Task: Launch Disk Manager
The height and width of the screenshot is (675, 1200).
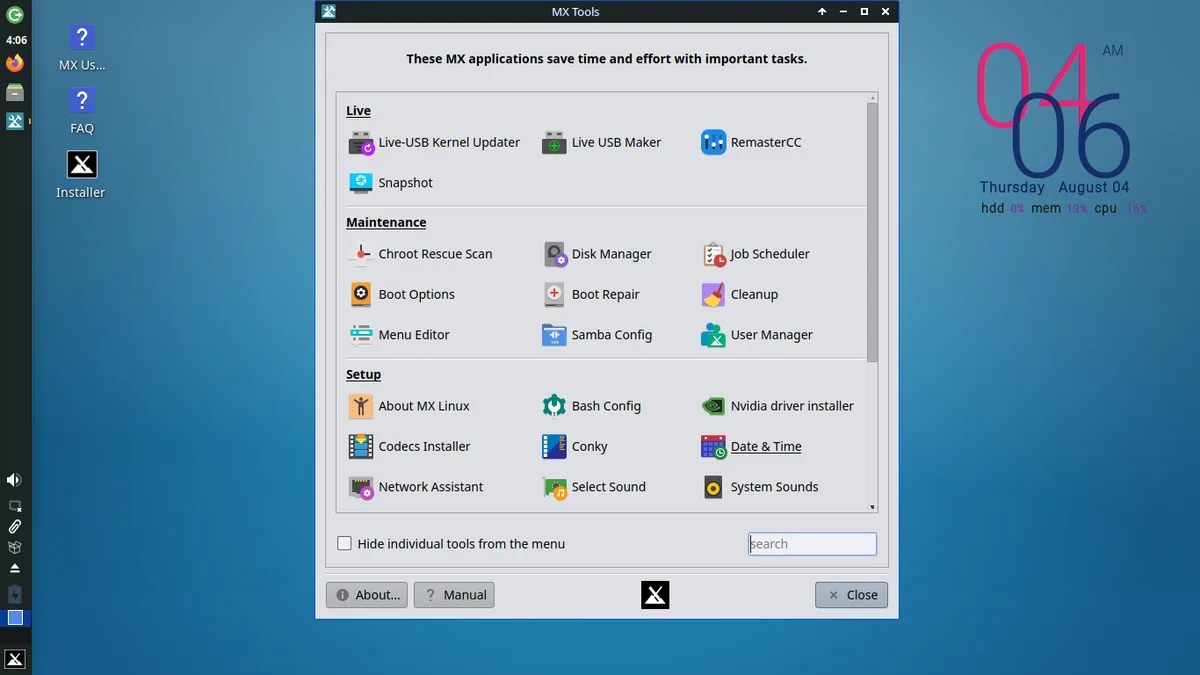Action: (x=597, y=254)
